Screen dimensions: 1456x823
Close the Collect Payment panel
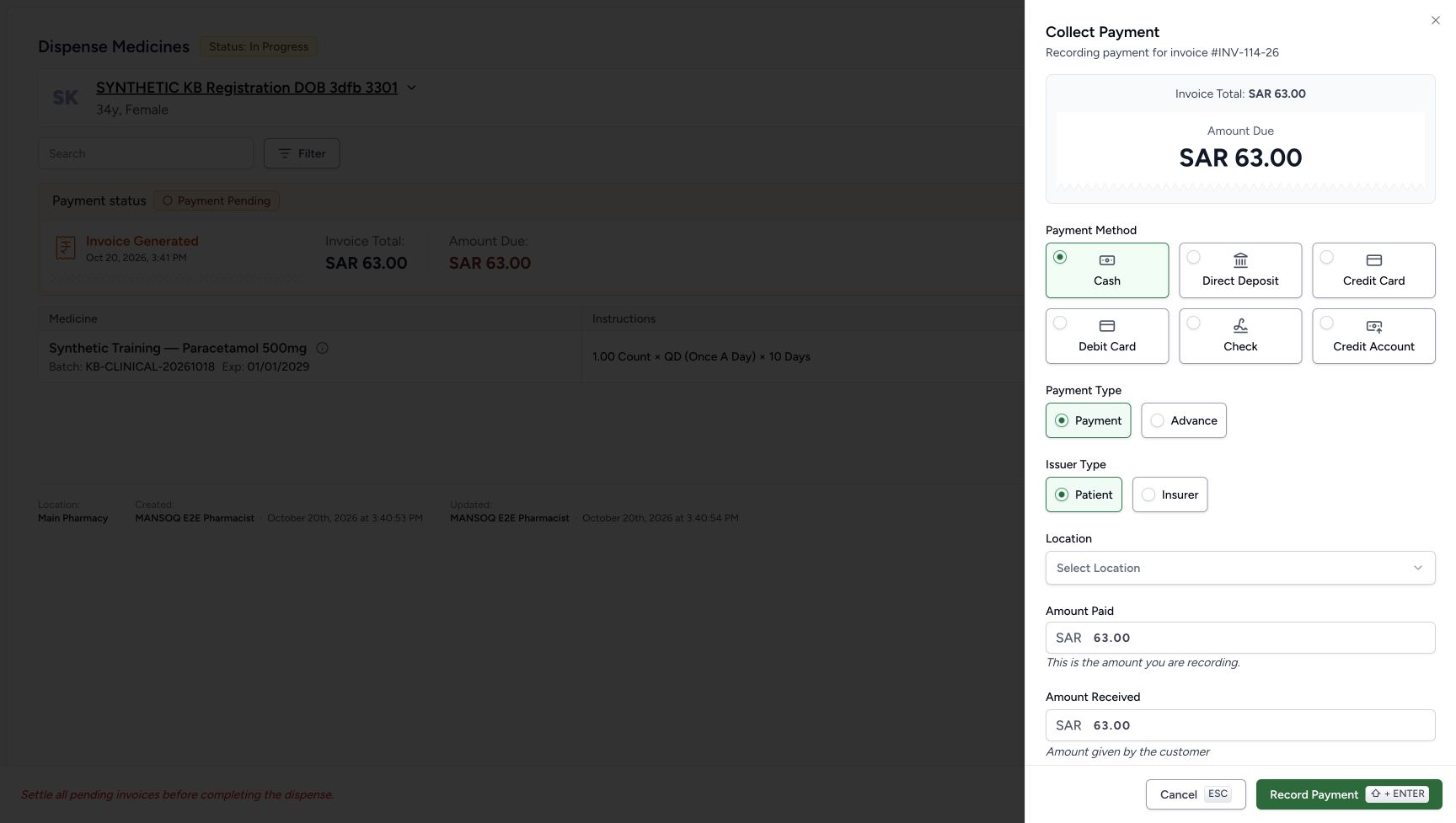(x=1436, y=20)
